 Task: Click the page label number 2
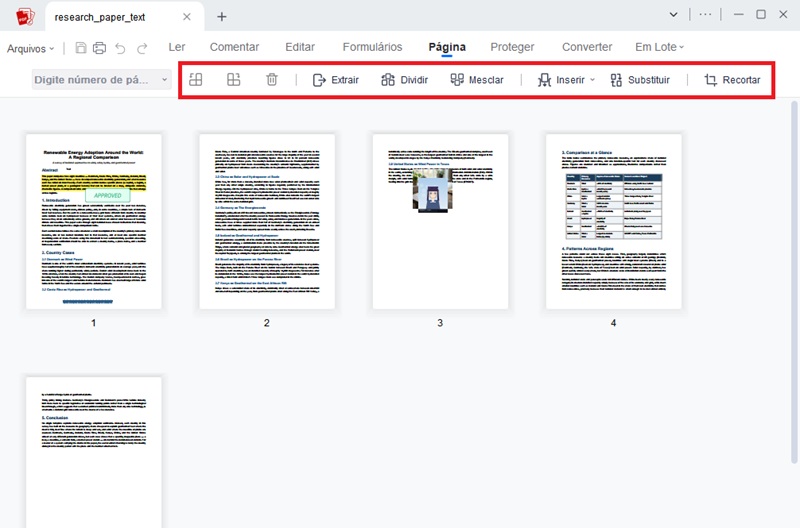coord(267,323)
